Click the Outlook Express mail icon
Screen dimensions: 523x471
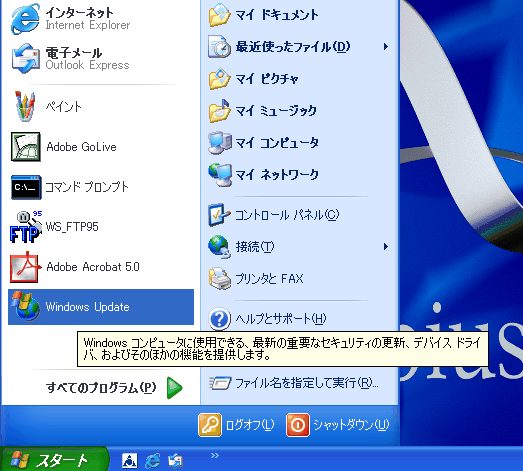coord(26,59)
